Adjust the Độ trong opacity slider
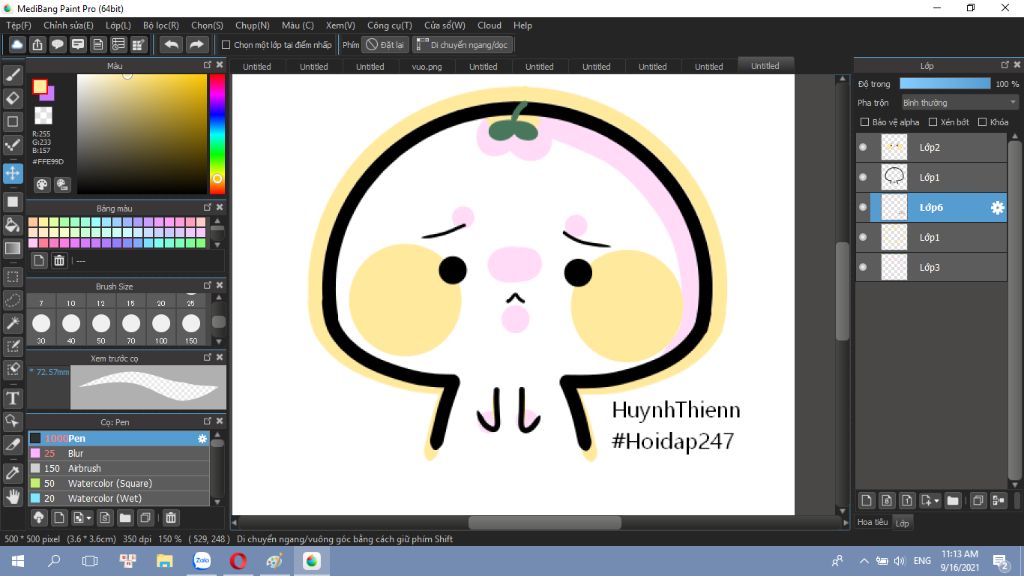 pos(945,84)
